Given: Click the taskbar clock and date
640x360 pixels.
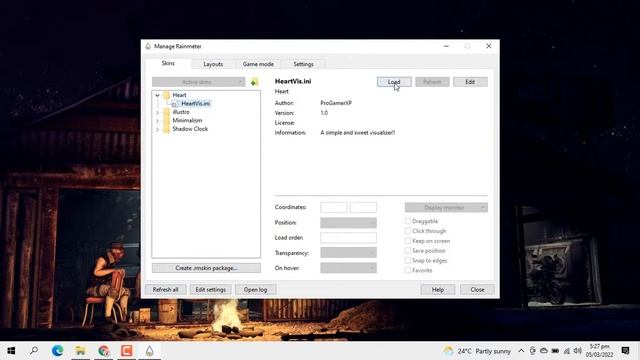Looking at the screenshot, I should coord(599,351).
